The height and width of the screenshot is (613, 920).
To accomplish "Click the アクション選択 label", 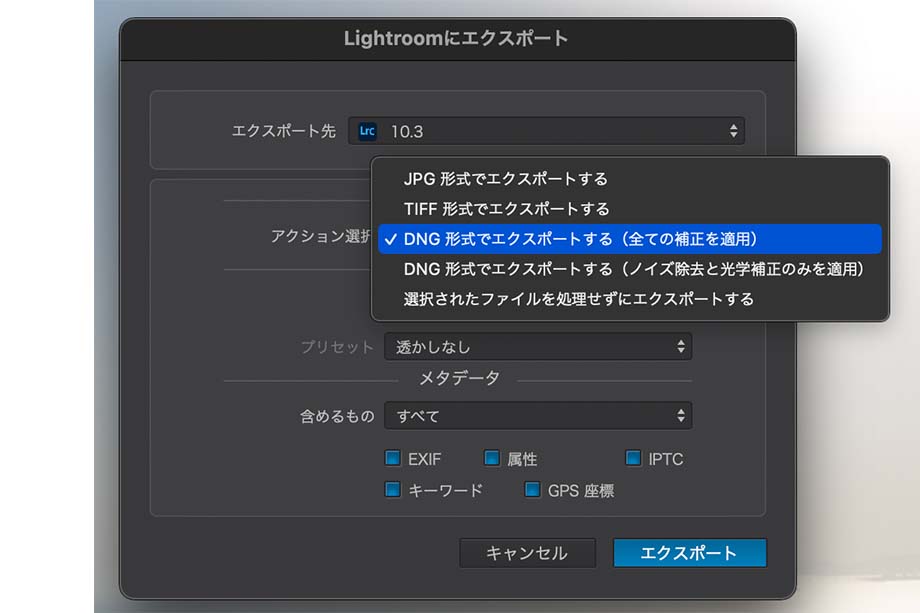I will [320, 236].
